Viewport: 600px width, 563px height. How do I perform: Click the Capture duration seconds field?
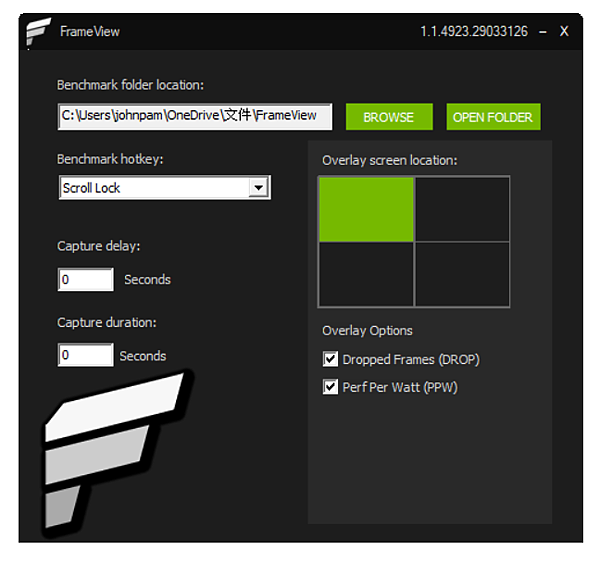tap(85, 355)
